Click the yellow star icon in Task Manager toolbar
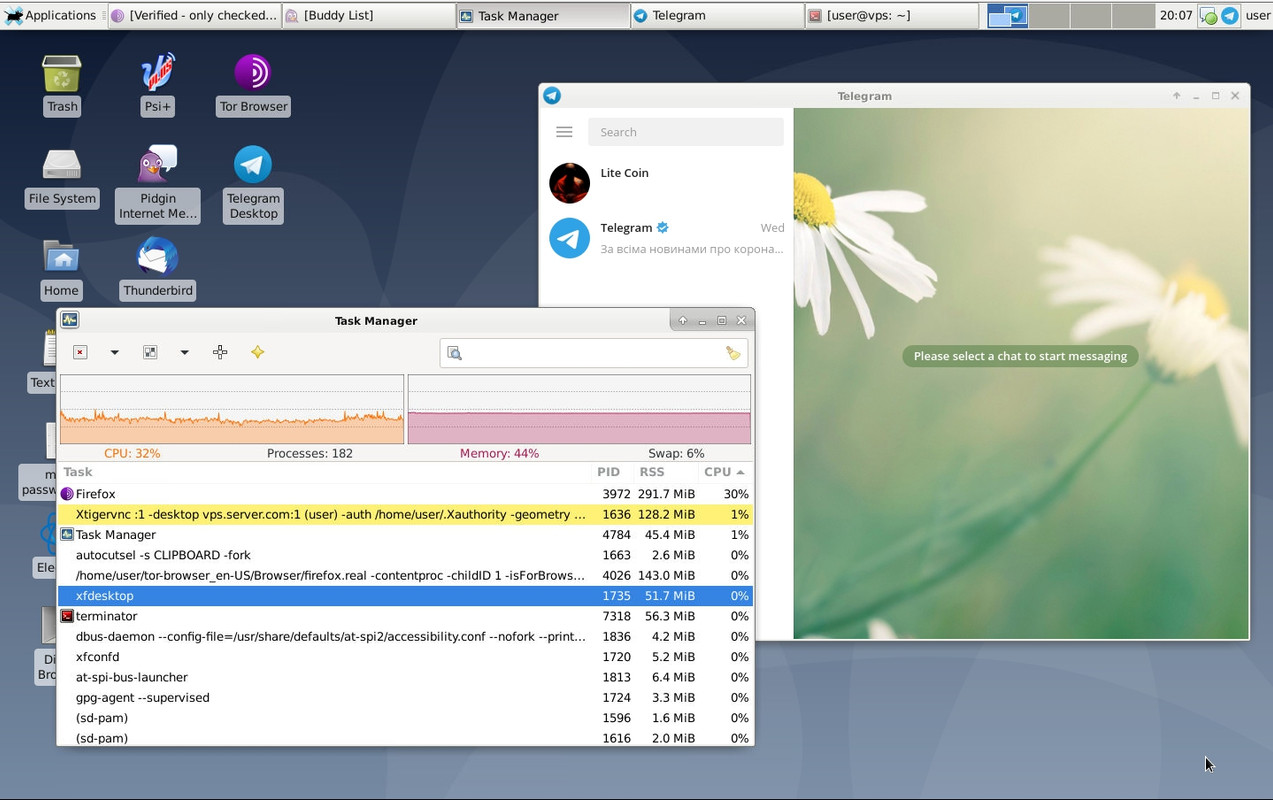 (257, 352)
